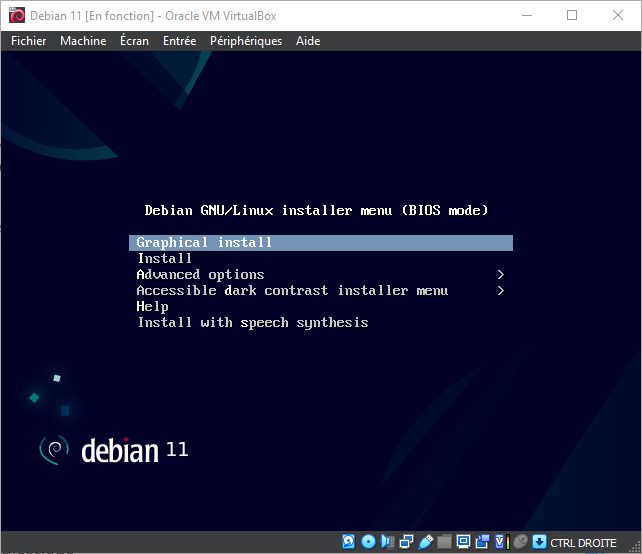The width and height of the screenshot is (642, 554).
Task: Click the USB devices status icon
Action: (426, 542)
